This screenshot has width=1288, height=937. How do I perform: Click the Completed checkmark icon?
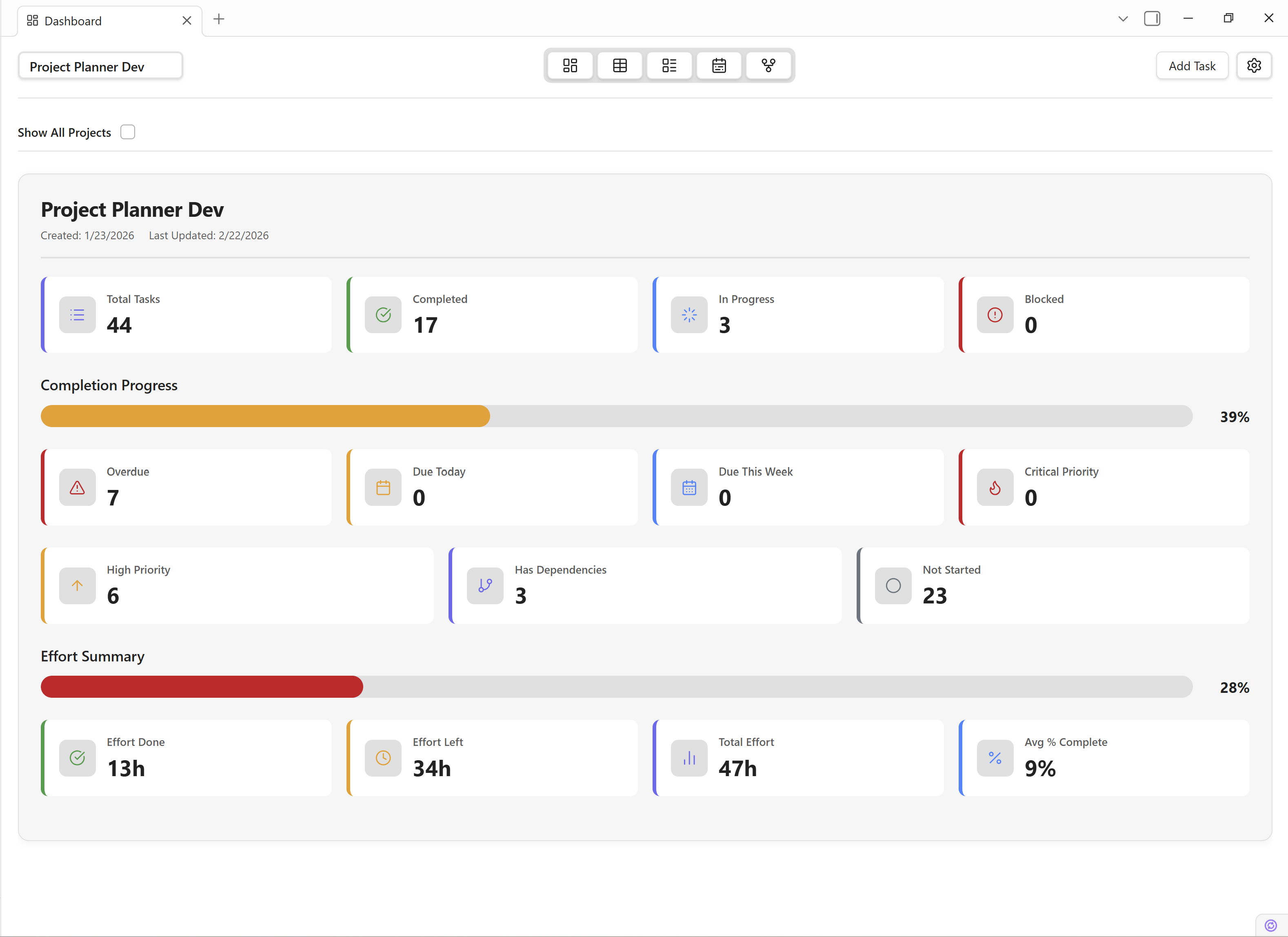pyautogui.click(x=383, y=315)
